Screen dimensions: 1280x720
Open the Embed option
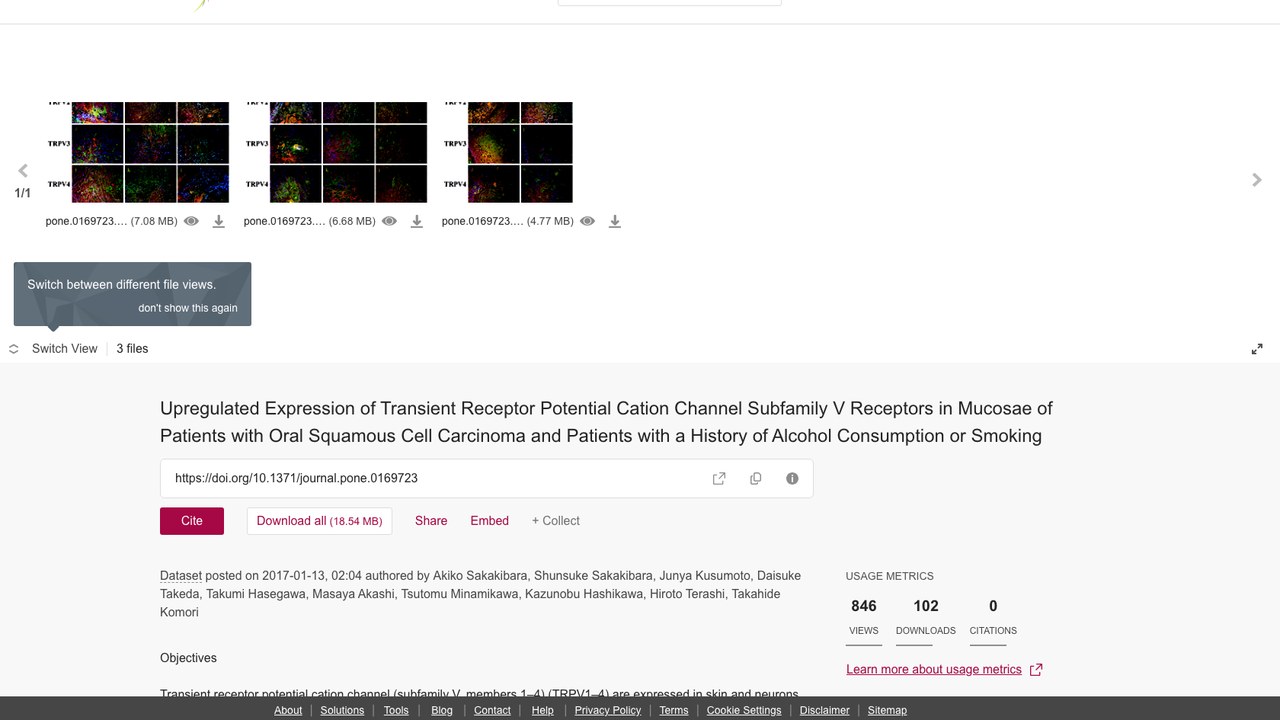click(490, 521)
